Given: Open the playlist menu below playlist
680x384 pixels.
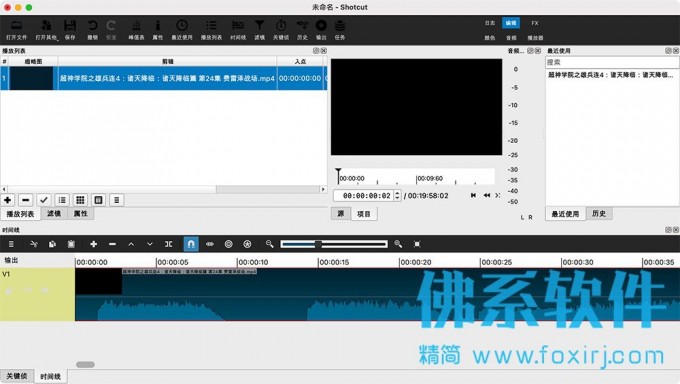Looking at the screenshot, I should 116,200.
